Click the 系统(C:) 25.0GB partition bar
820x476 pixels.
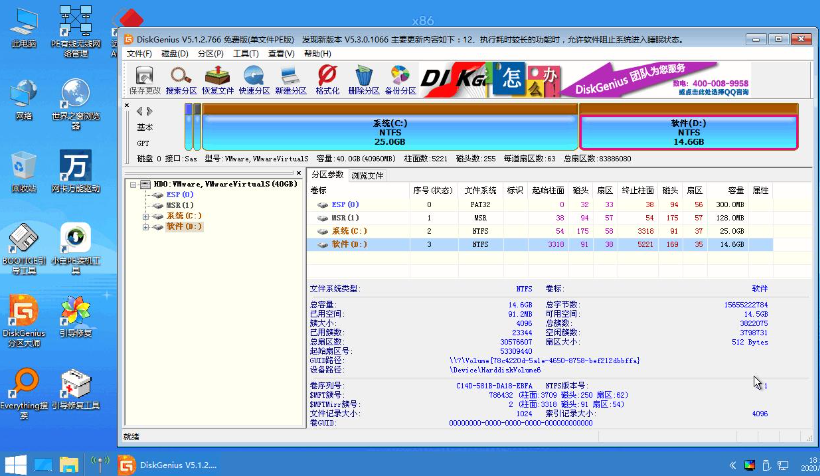click(x=390, y=127)
